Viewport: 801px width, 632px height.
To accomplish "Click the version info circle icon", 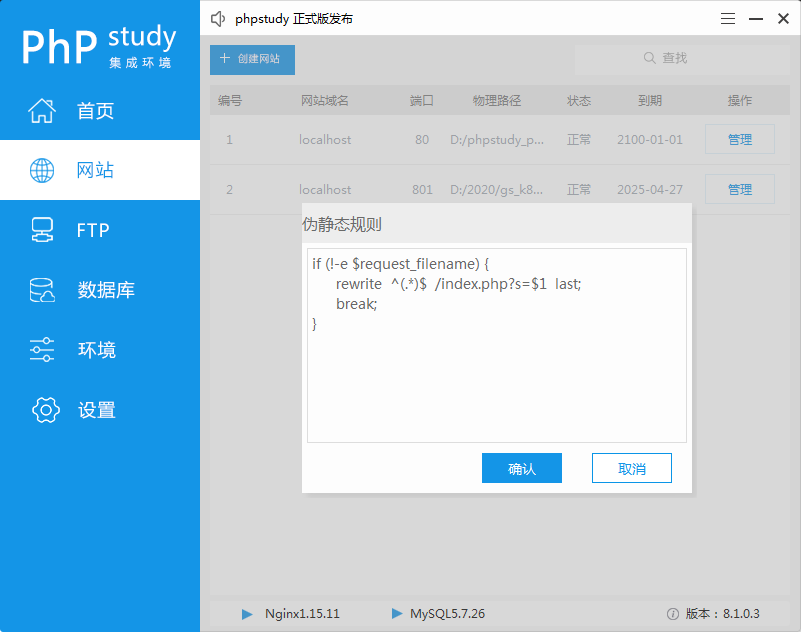I will click(x=673, y=614).
